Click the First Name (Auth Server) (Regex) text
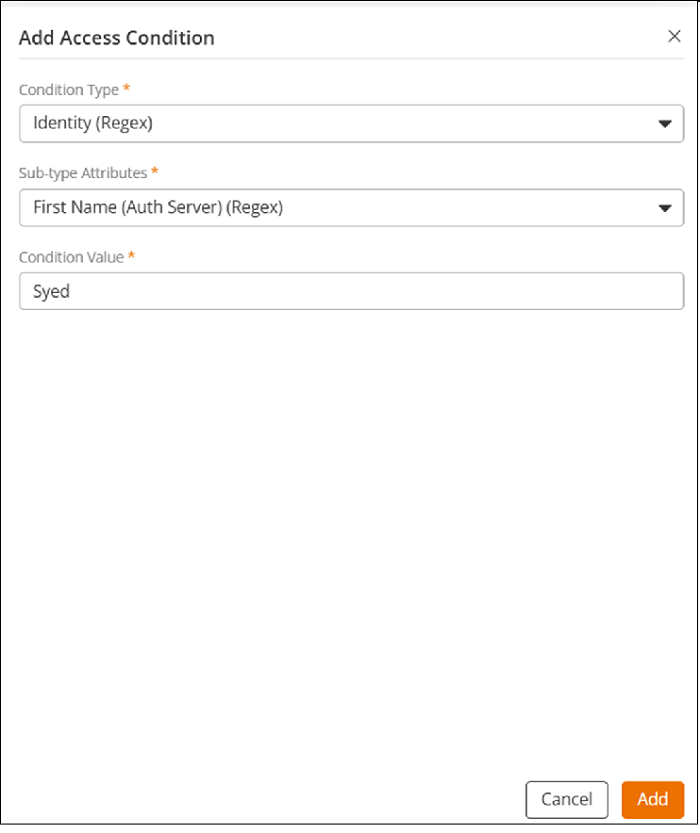700x833 pixels. [158, 207]
